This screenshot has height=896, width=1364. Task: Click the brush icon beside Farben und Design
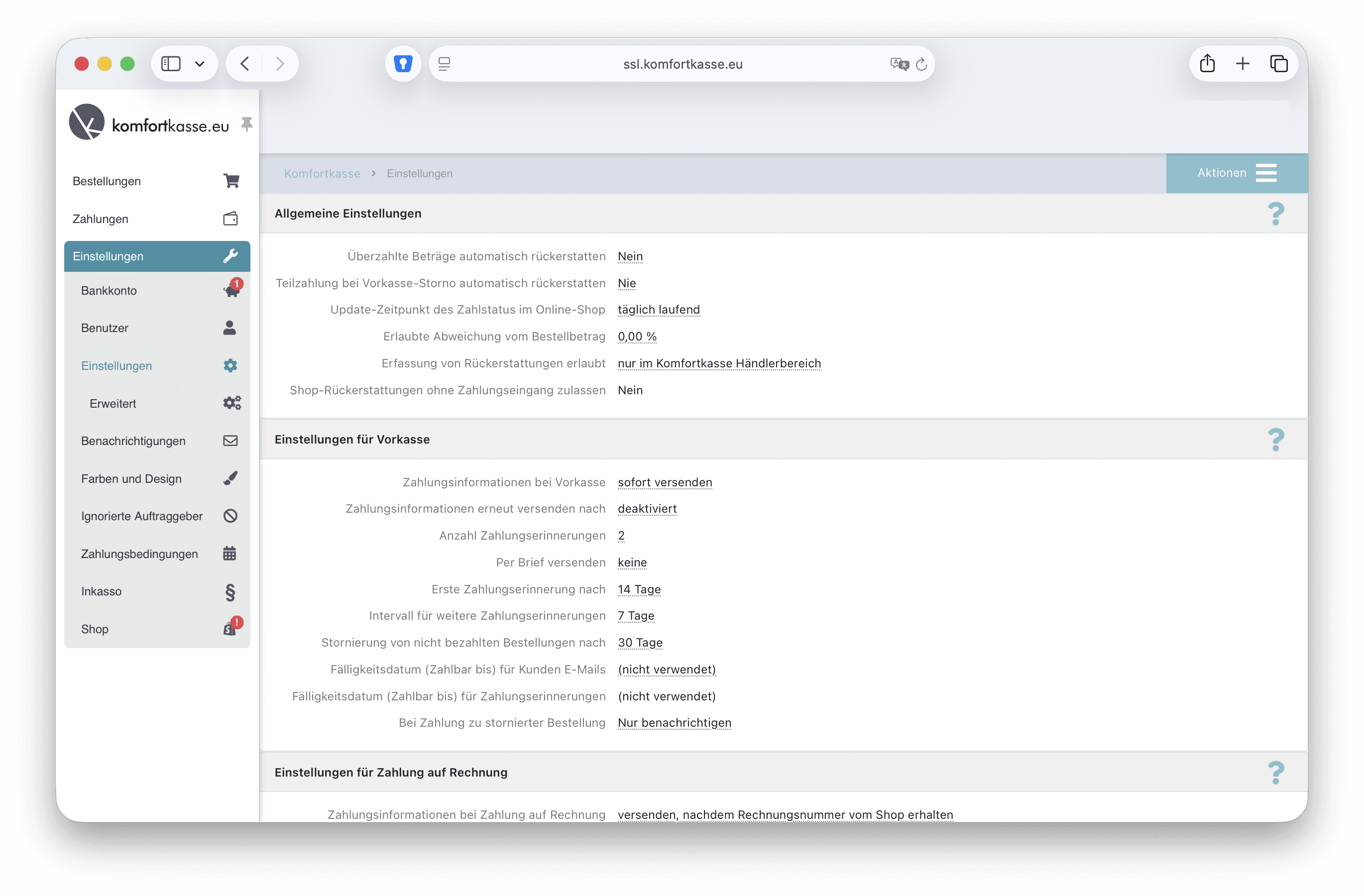click(230, 478)
